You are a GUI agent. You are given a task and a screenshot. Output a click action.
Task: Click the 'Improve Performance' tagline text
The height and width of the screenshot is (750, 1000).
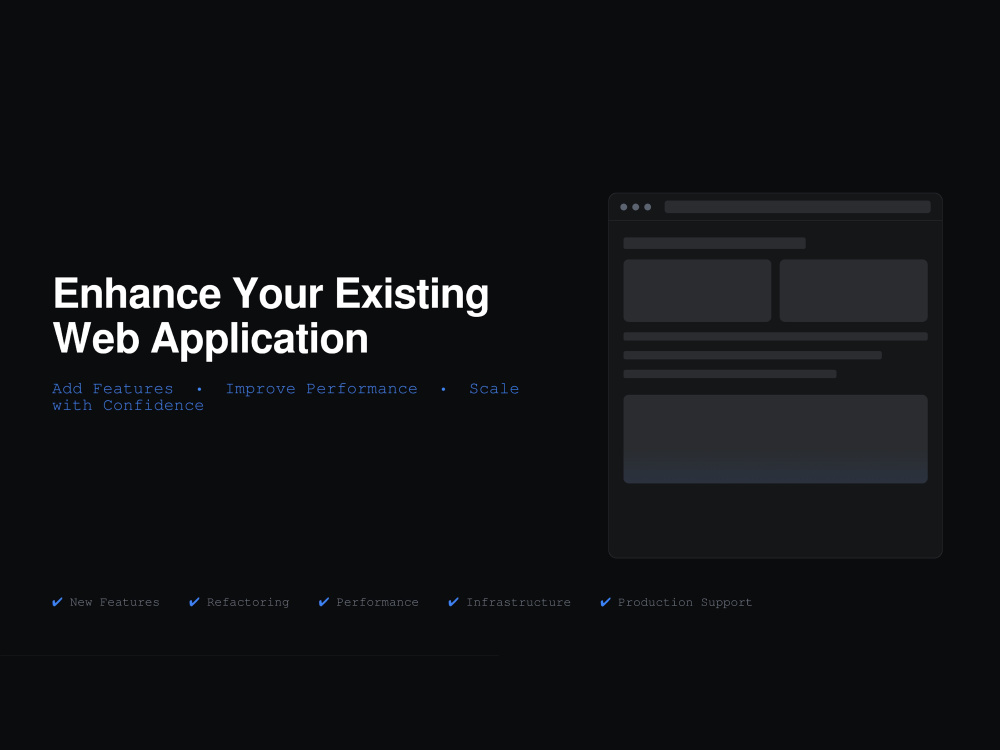point(321,388)
